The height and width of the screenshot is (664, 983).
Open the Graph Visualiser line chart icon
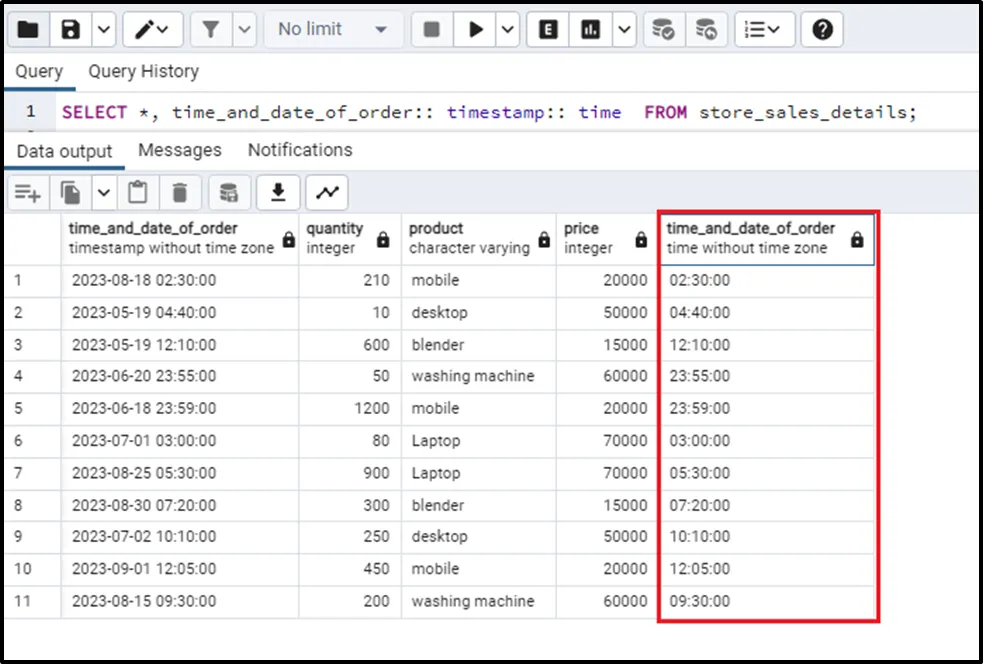point(327,192)
